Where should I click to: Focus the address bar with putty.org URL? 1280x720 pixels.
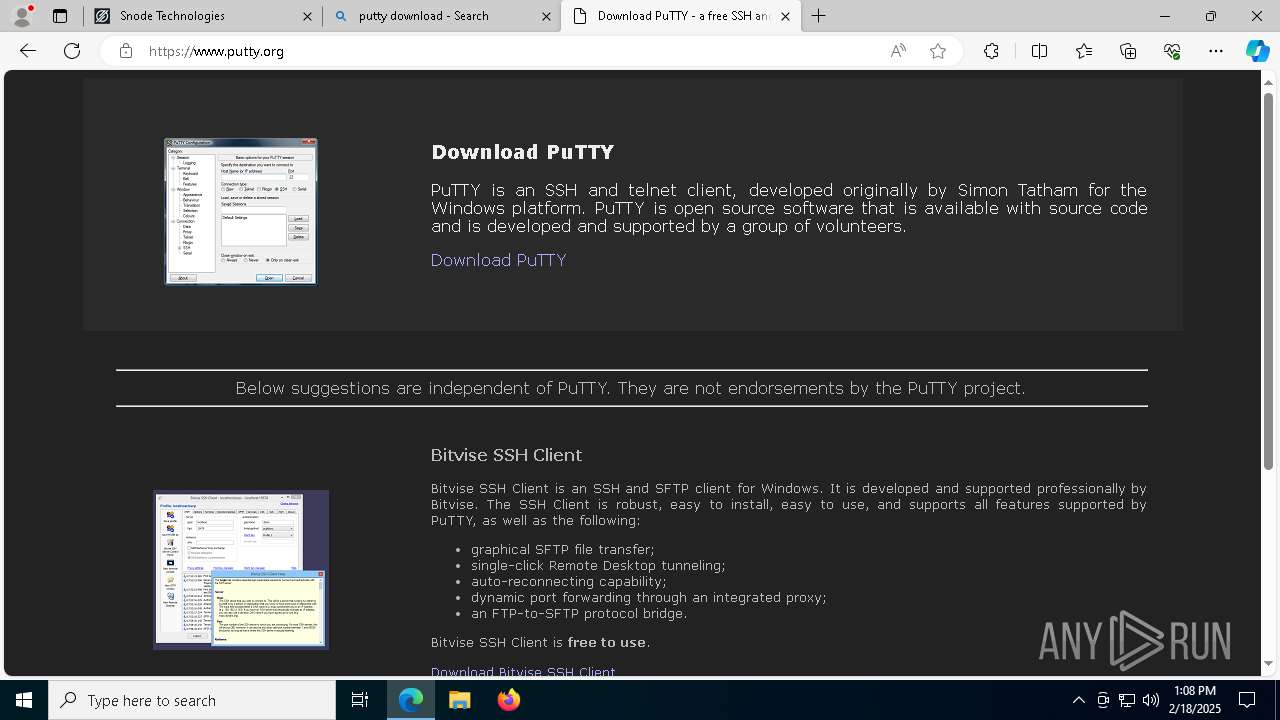[x=510, y=51]
